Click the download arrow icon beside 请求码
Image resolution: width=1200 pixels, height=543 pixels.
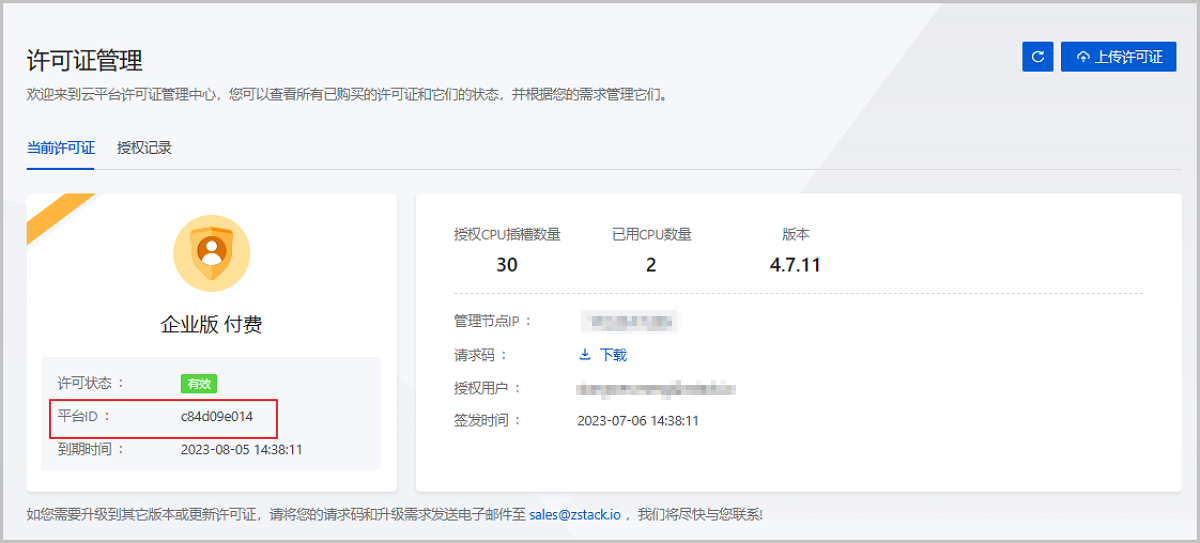585,355
